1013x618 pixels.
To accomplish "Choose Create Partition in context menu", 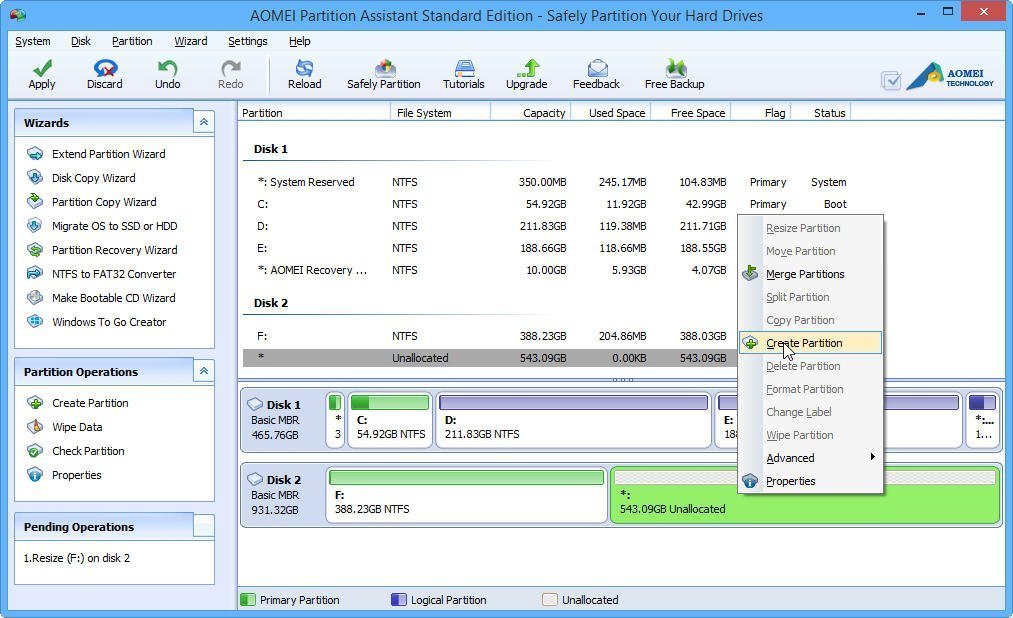I will click(810, 343).
